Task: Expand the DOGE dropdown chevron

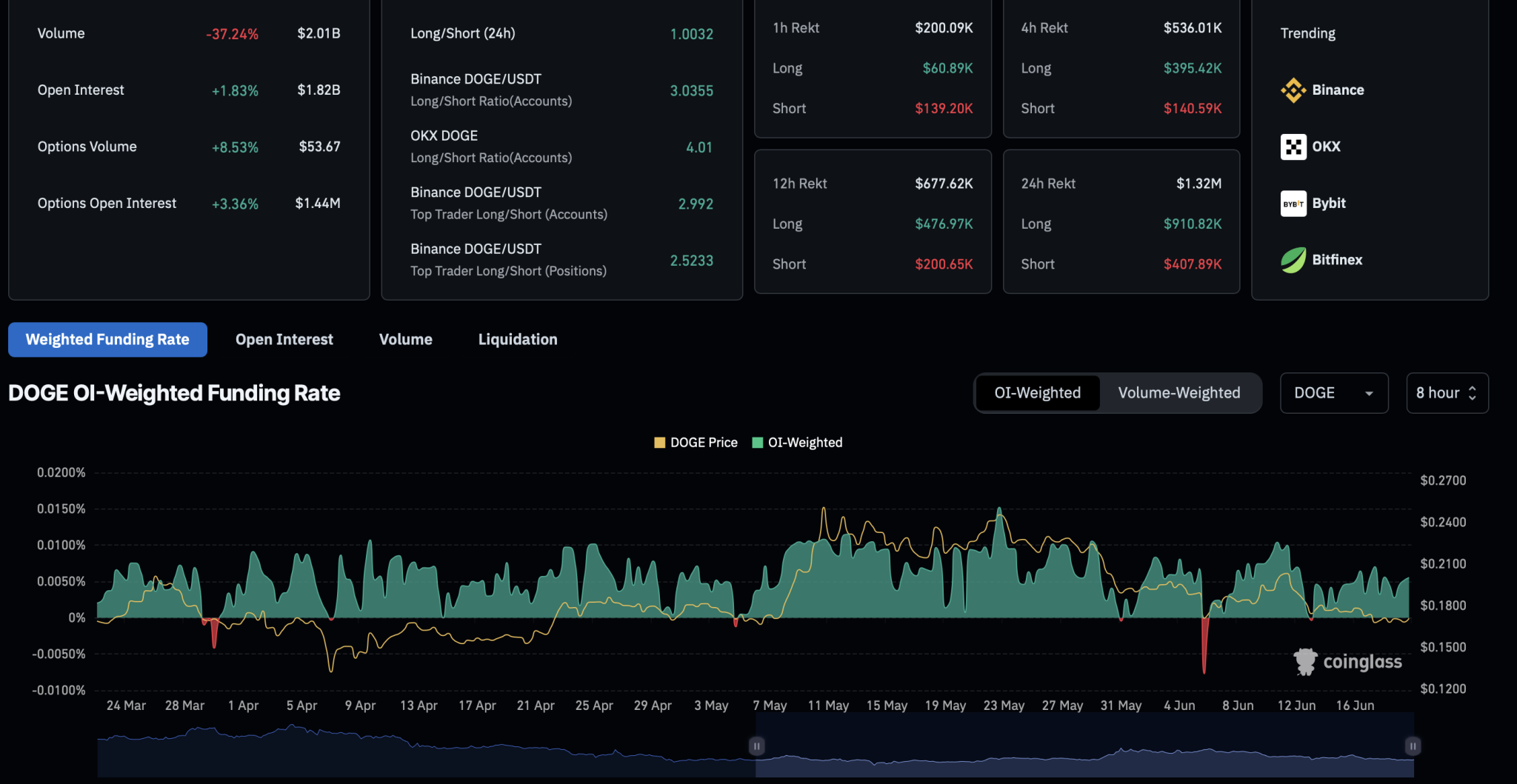Action: 1367,393
